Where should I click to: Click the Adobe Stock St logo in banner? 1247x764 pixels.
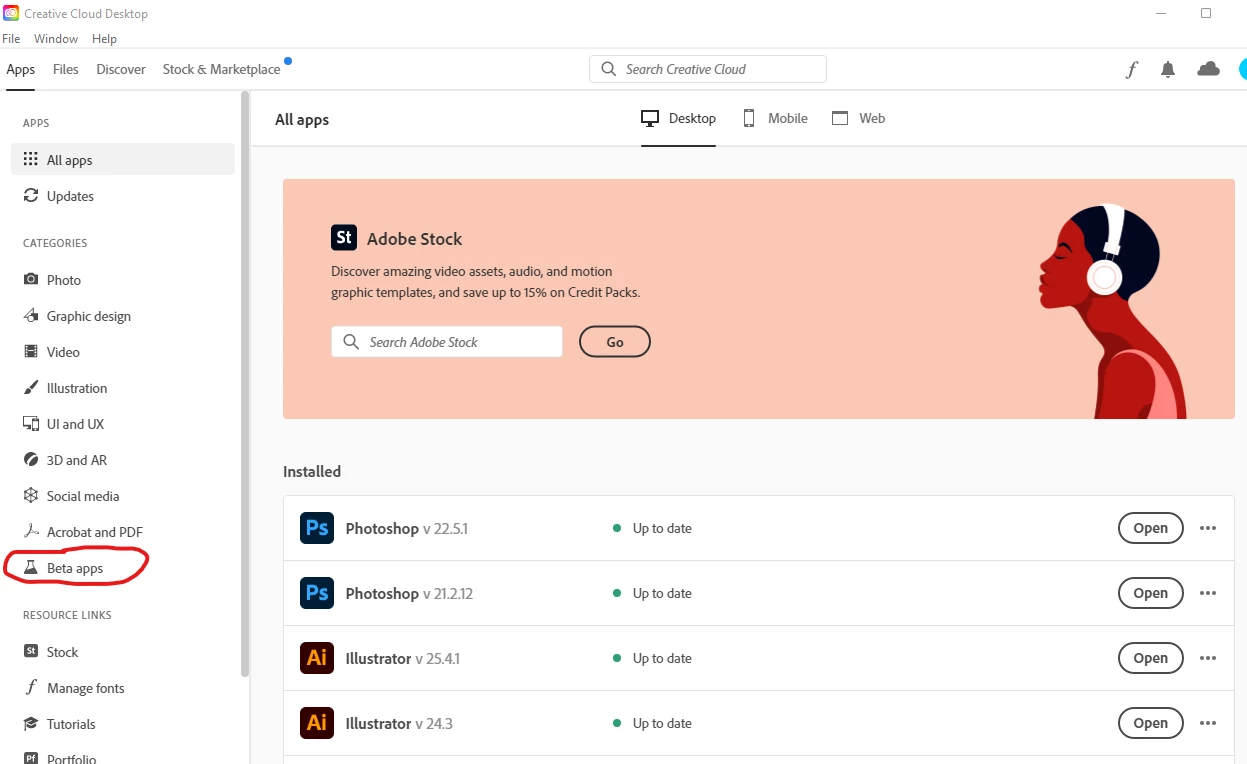coord(344,237)
